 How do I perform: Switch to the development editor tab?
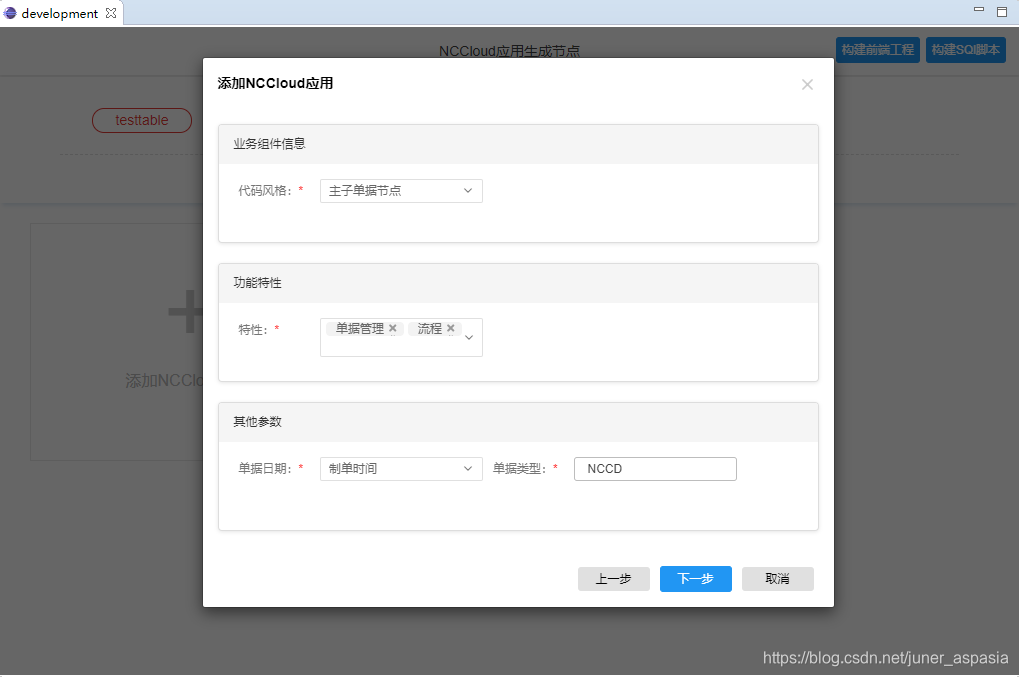(60, 14)
